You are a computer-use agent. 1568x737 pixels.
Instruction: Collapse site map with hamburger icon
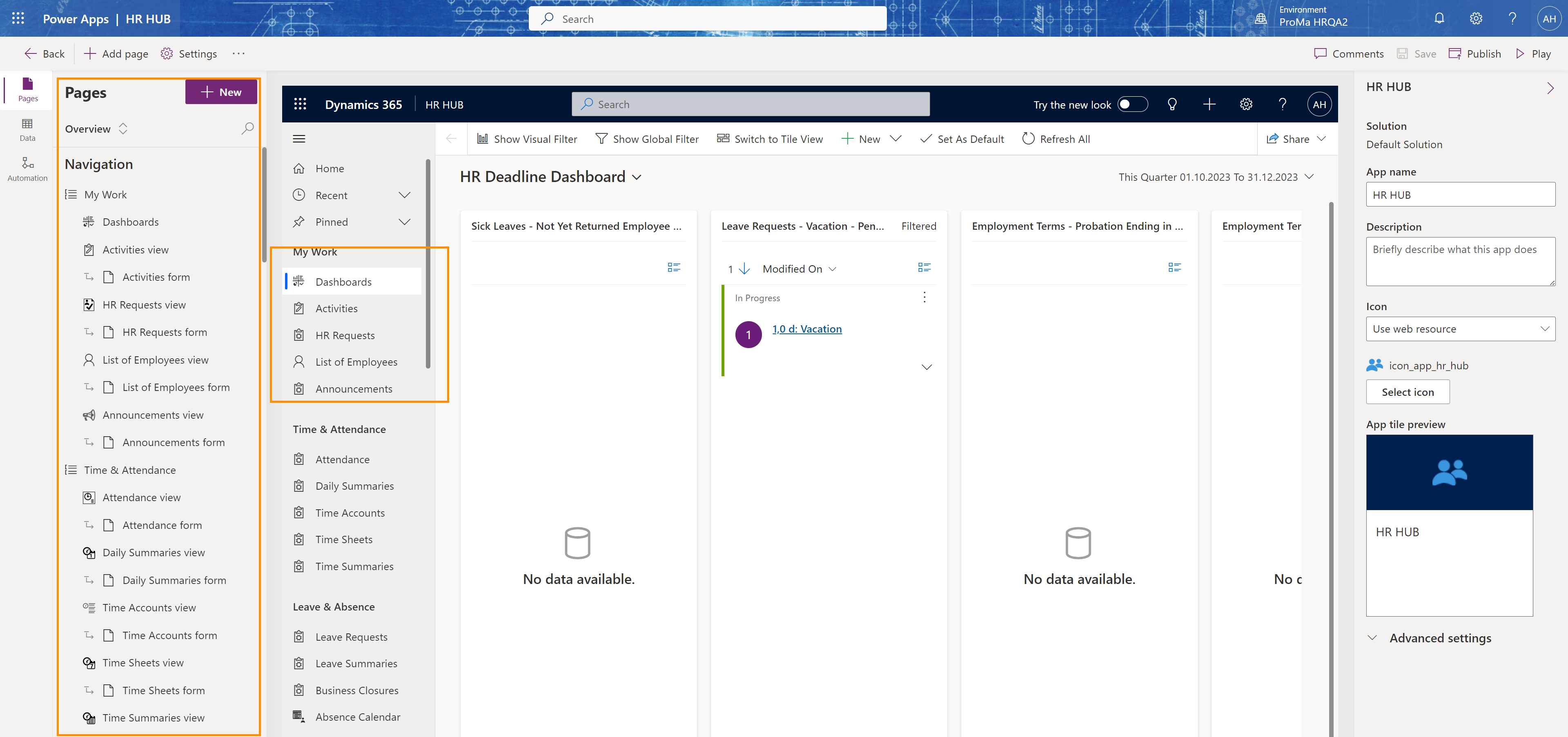click(x=299, y=139)
